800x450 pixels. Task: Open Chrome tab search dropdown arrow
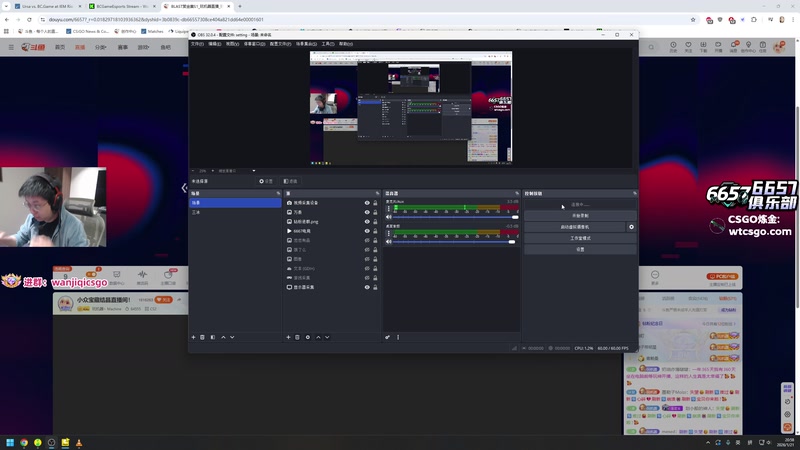point(6,6)
